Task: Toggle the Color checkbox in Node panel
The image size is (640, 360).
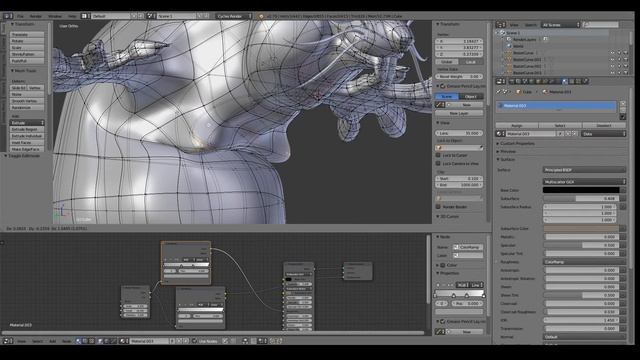Action: (443, 265)
